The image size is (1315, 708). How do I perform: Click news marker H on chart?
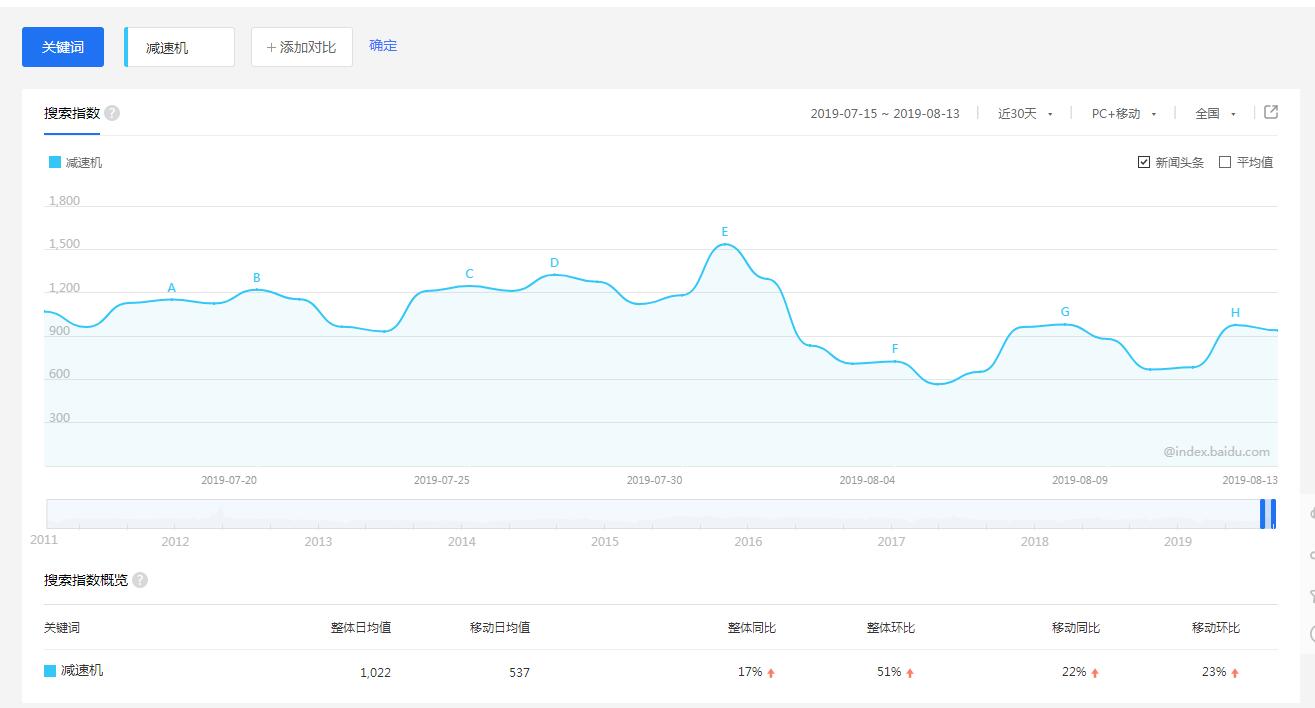1235,313
